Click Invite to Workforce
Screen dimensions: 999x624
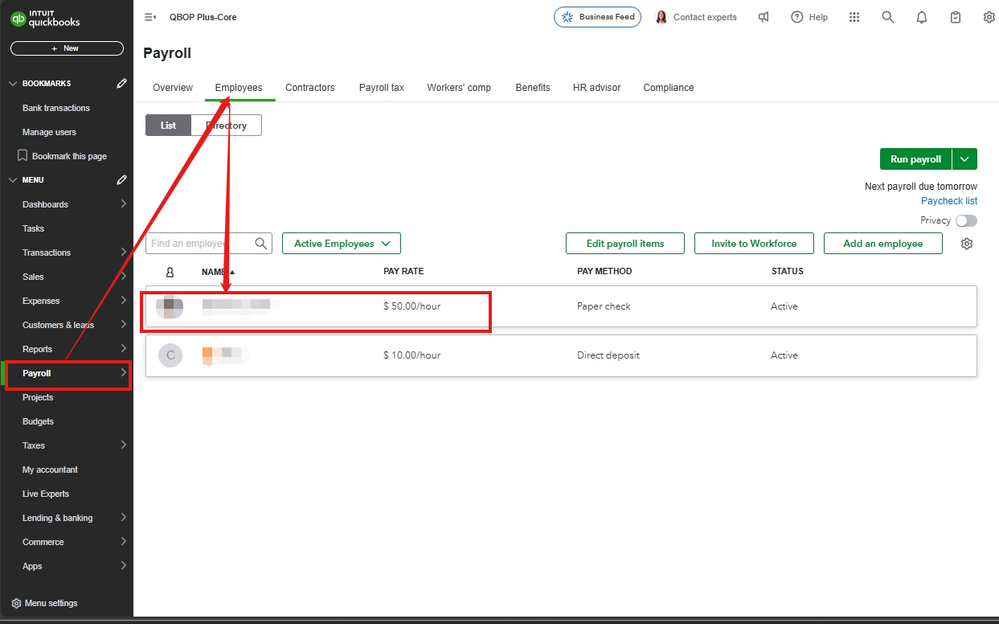coord(754,243)
